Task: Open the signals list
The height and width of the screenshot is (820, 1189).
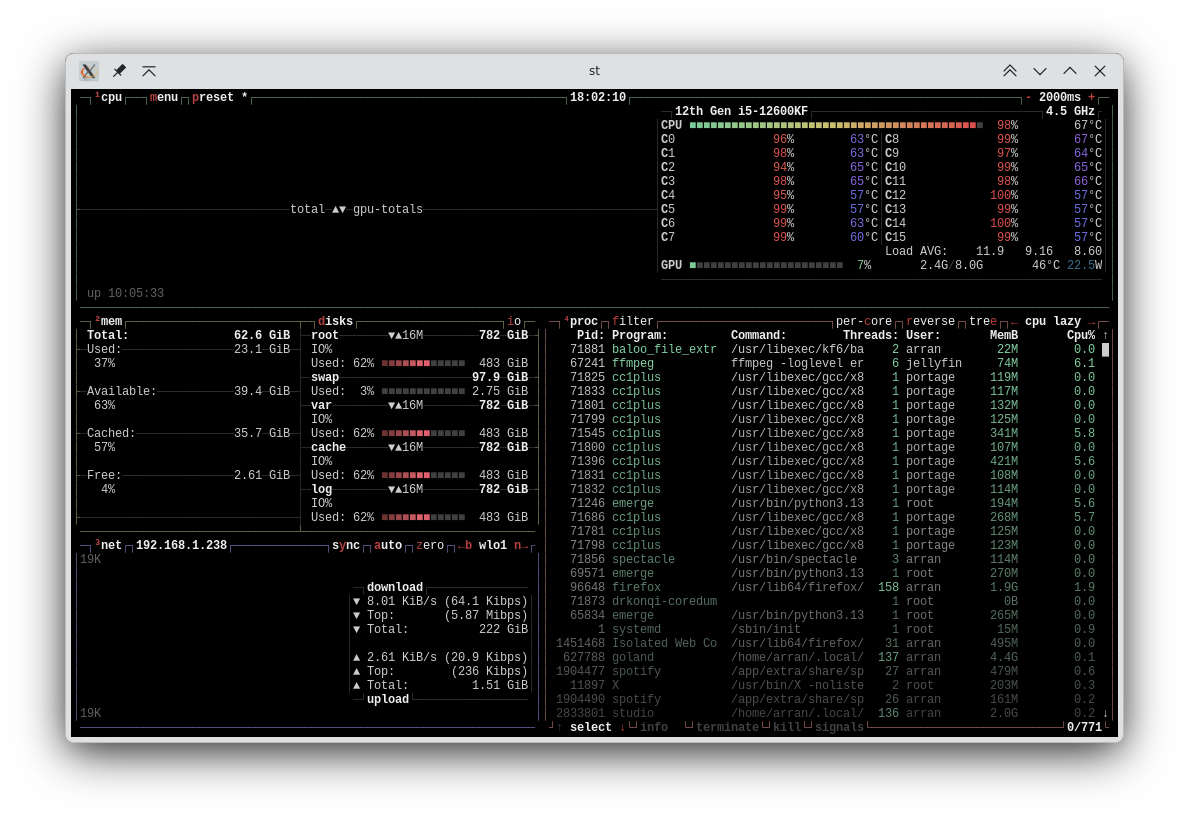Action: coord(839,727)
